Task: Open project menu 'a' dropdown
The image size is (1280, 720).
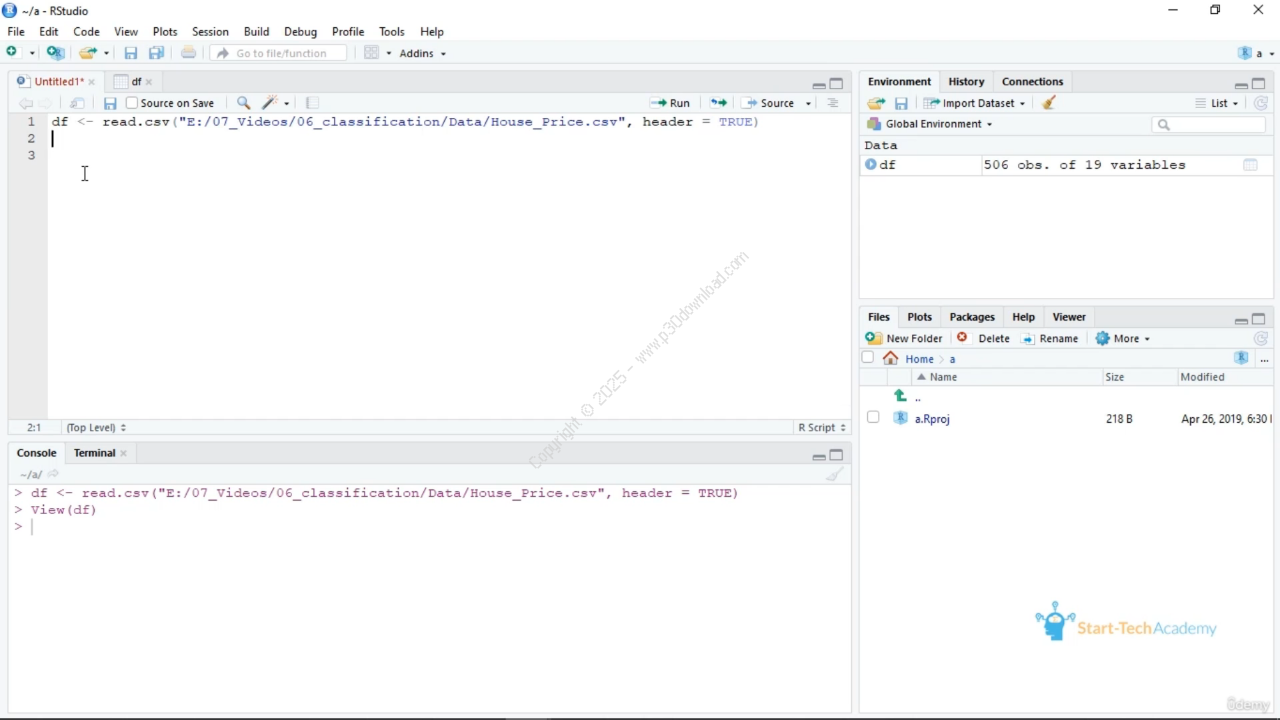Action: [x=1256, y=53]
